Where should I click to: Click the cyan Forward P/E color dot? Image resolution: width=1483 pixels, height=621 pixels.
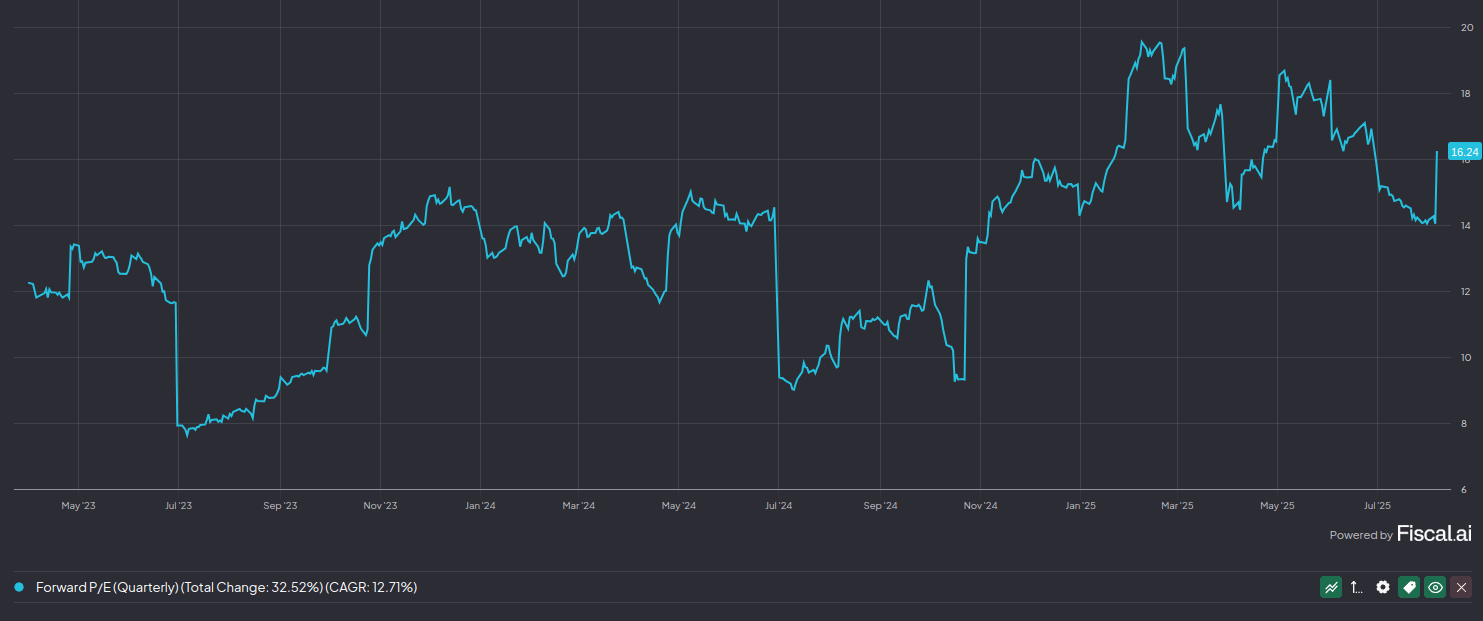coord(19,587)
